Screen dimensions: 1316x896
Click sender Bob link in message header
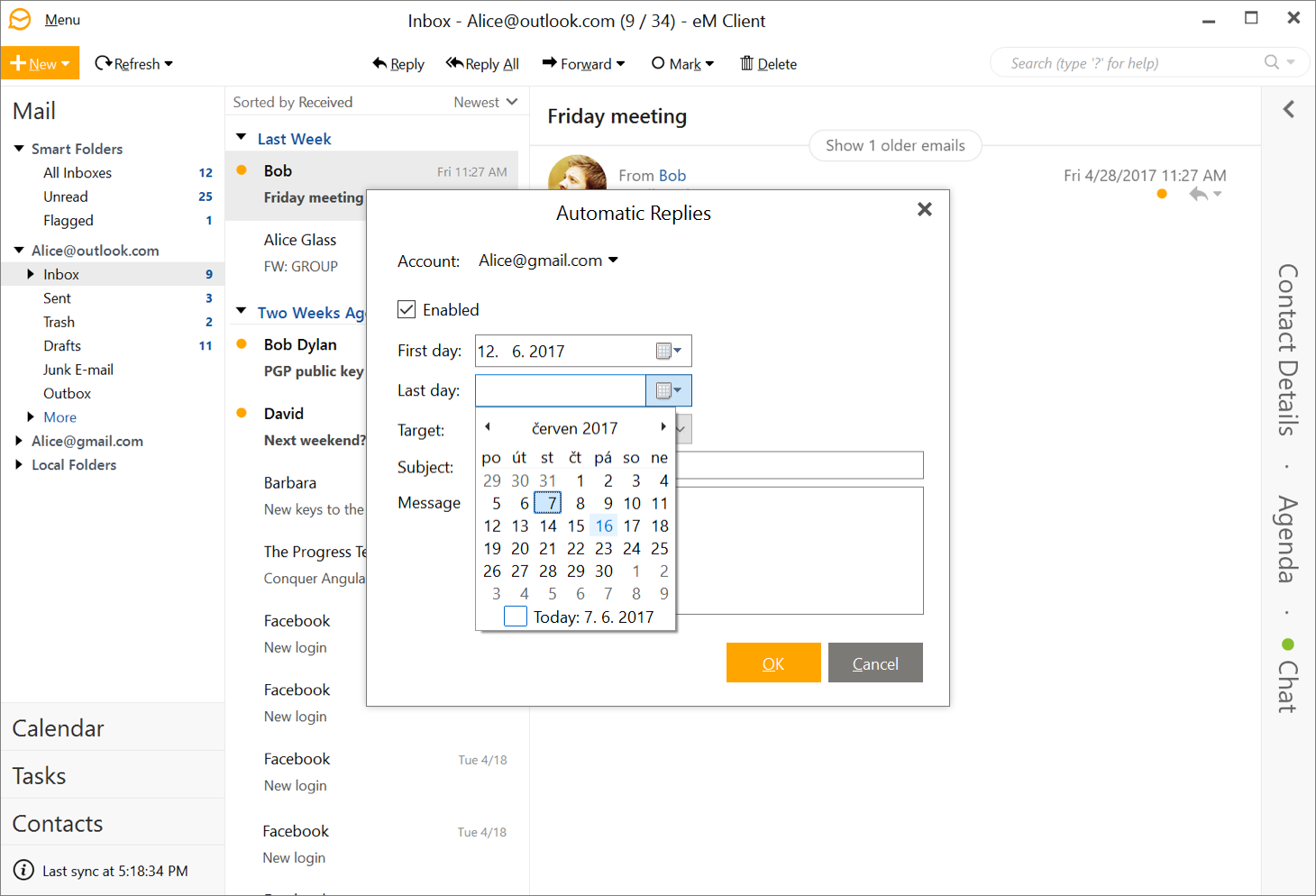point(672,176)
